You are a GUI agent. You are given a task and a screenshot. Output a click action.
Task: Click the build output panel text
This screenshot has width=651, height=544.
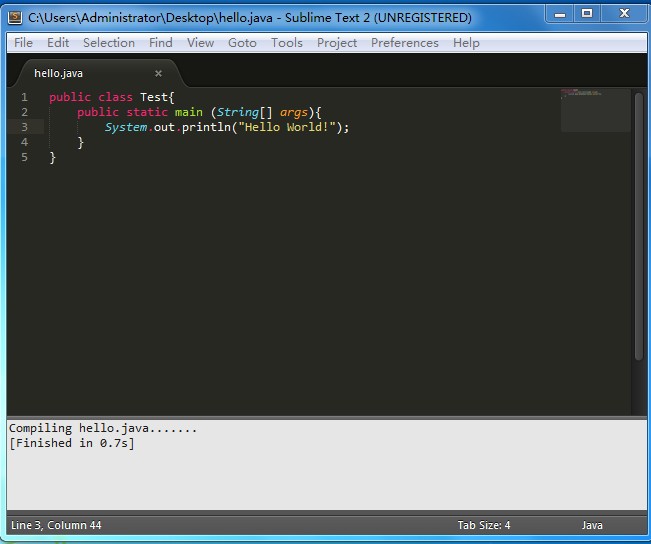pos(103,436)
